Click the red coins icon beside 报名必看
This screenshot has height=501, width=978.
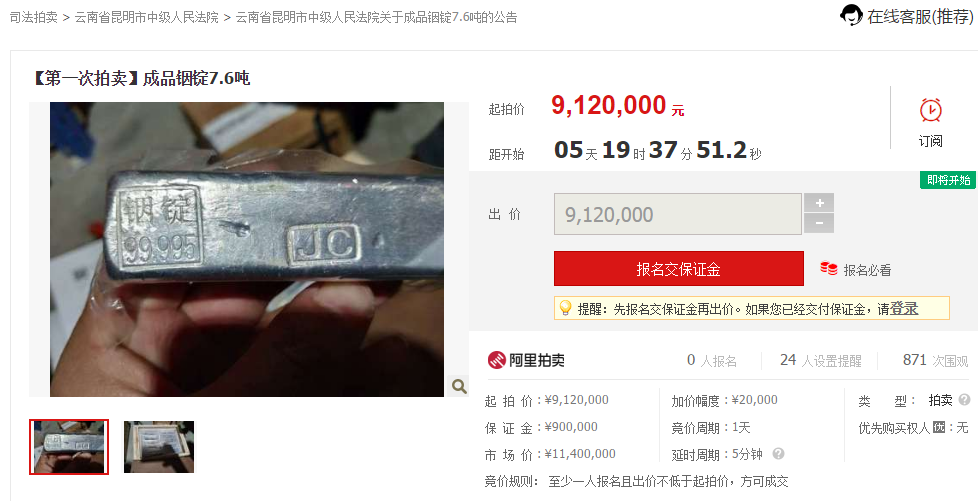coord(829,269)
